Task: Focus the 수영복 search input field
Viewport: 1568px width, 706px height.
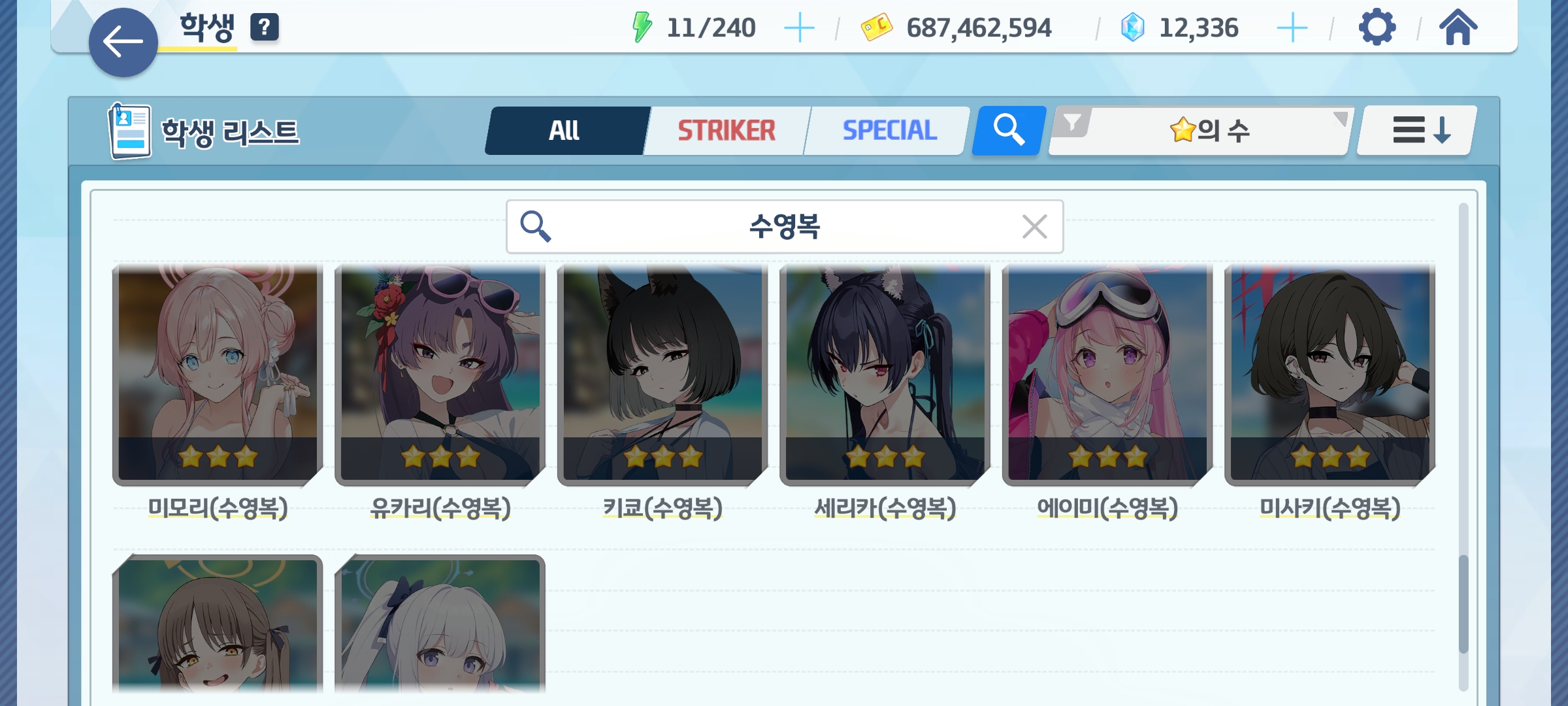Action: coord(785,227)
